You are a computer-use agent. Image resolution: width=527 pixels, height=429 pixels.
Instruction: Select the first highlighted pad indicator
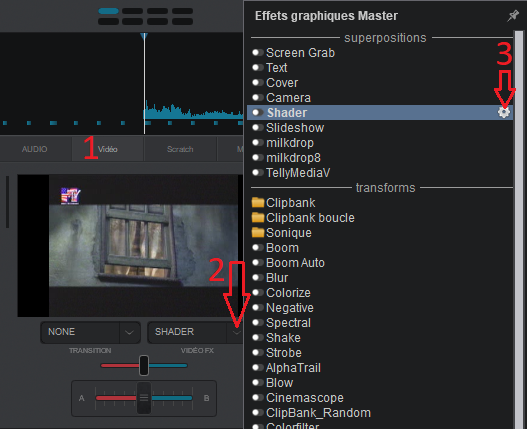108,11
